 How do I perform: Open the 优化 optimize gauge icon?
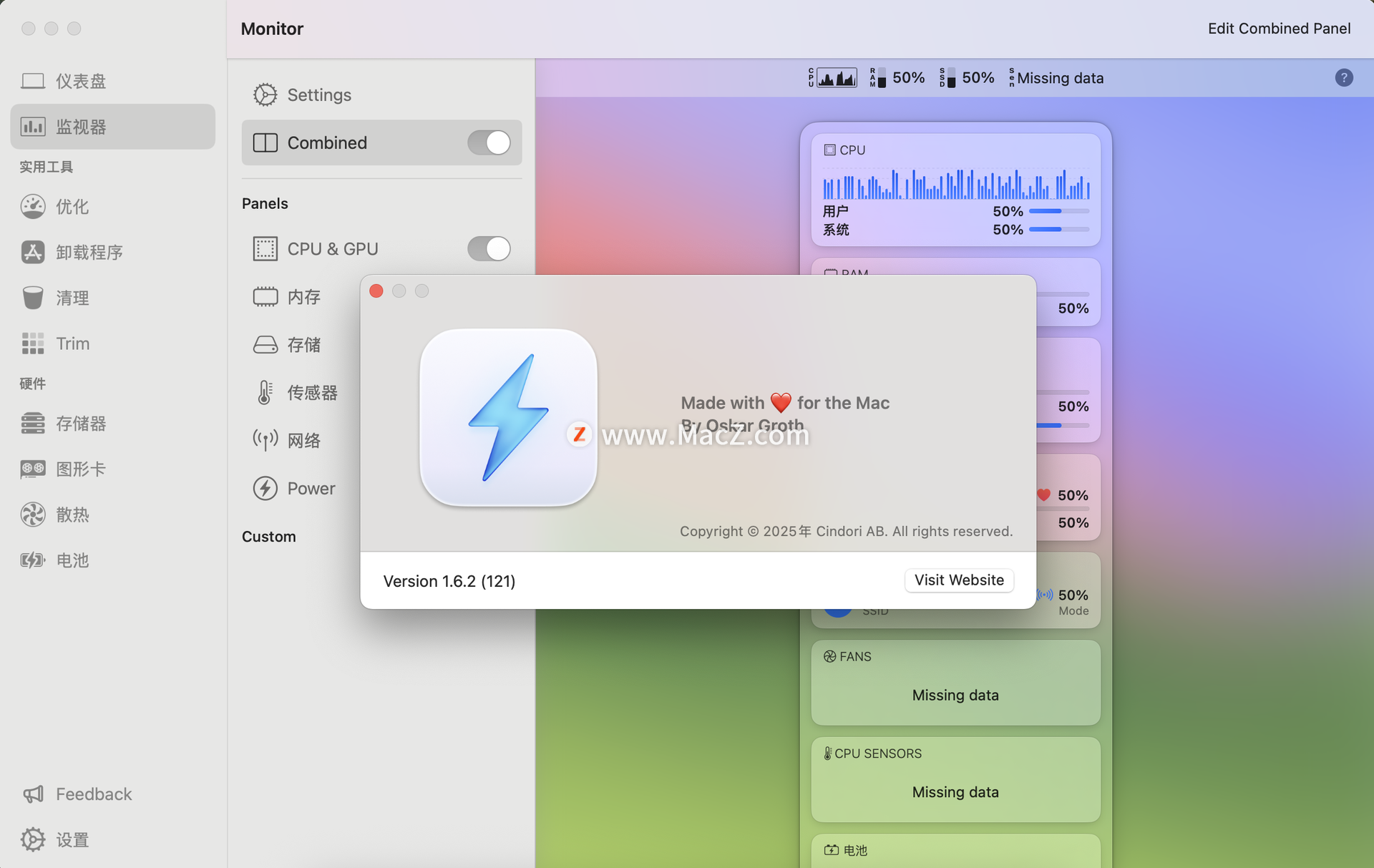click(x=33, y=207)
